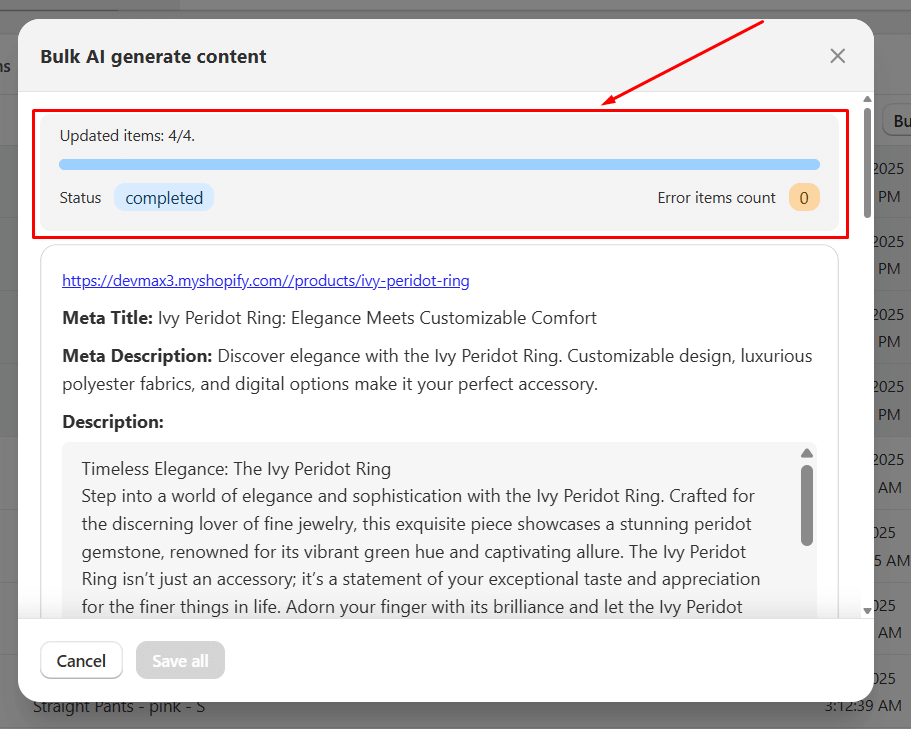
Task: Click the completed status badge
Action: click(164, 197)
